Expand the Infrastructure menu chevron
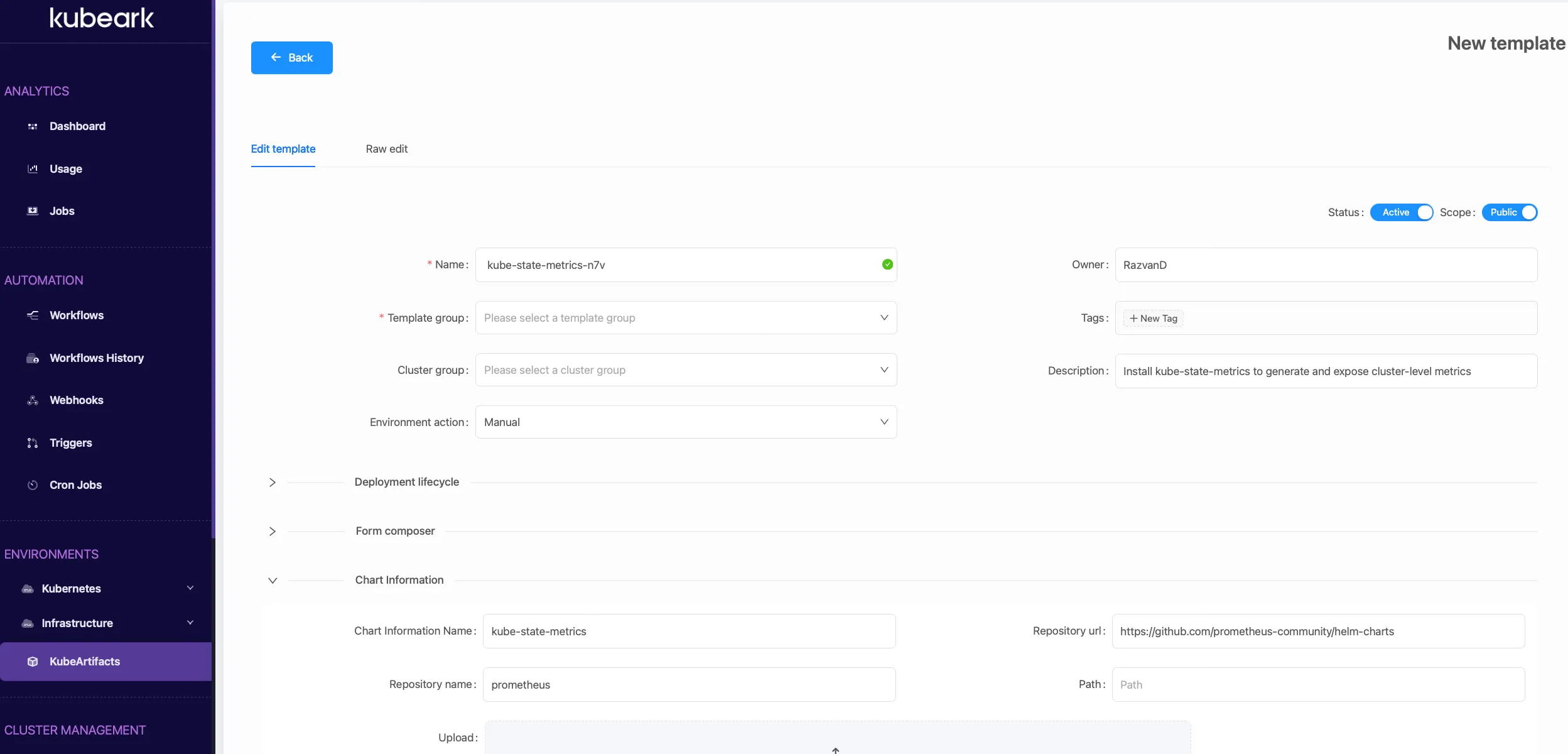The width and height of the screenshot is (1568, 754). pyautogui.click(x=190, y=623)
